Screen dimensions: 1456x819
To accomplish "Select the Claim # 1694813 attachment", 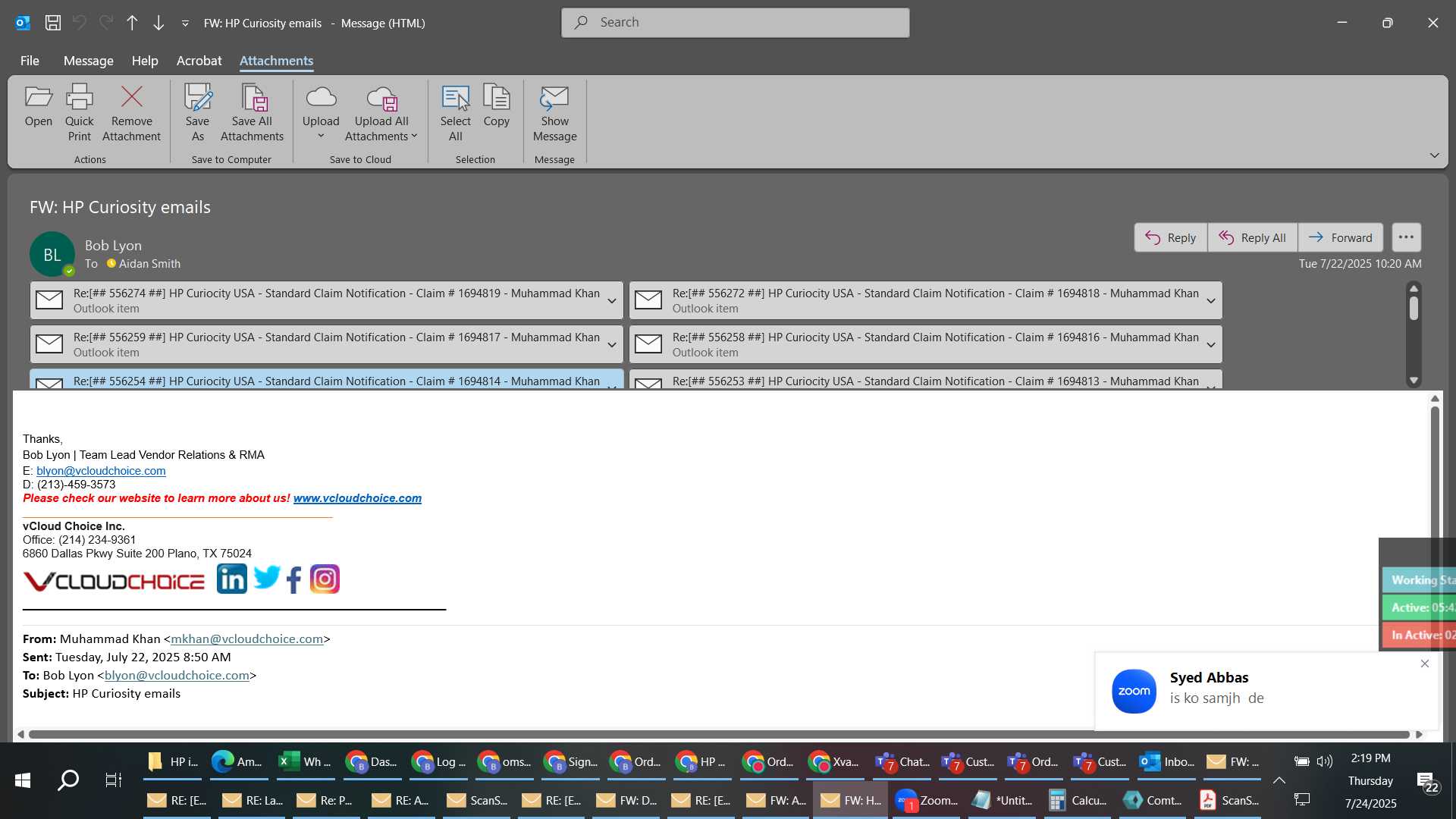I will point(925,380).
